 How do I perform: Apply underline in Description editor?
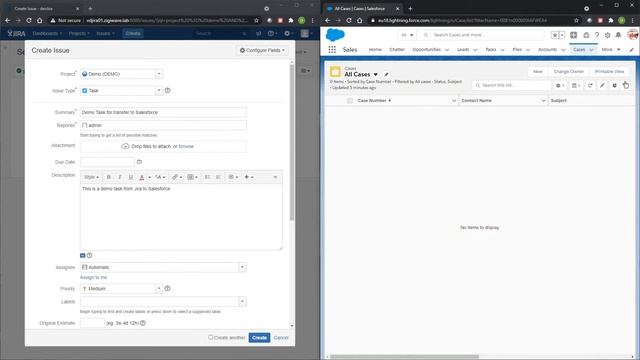131,177
